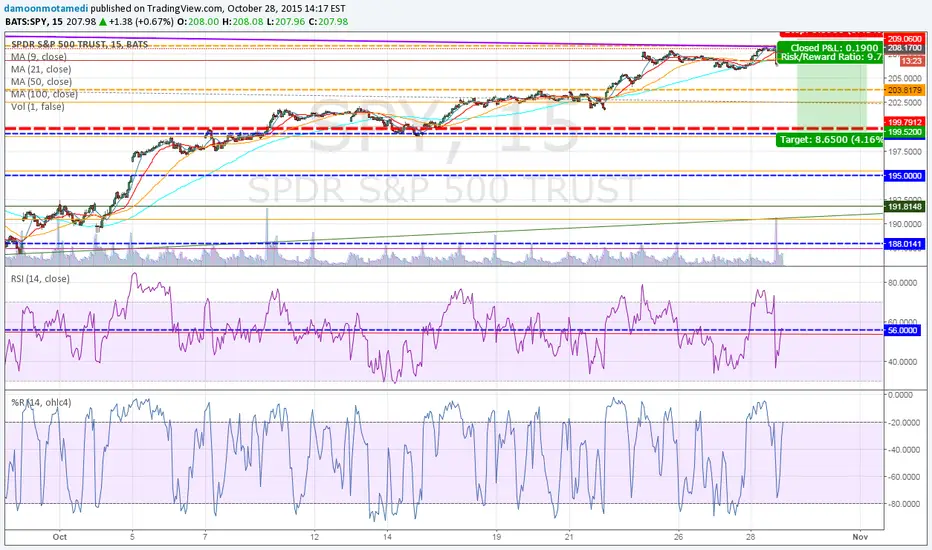Click the -60.0000 %R axis label
The height and width of the screenshot is (550, 932).
click(903, 477)
